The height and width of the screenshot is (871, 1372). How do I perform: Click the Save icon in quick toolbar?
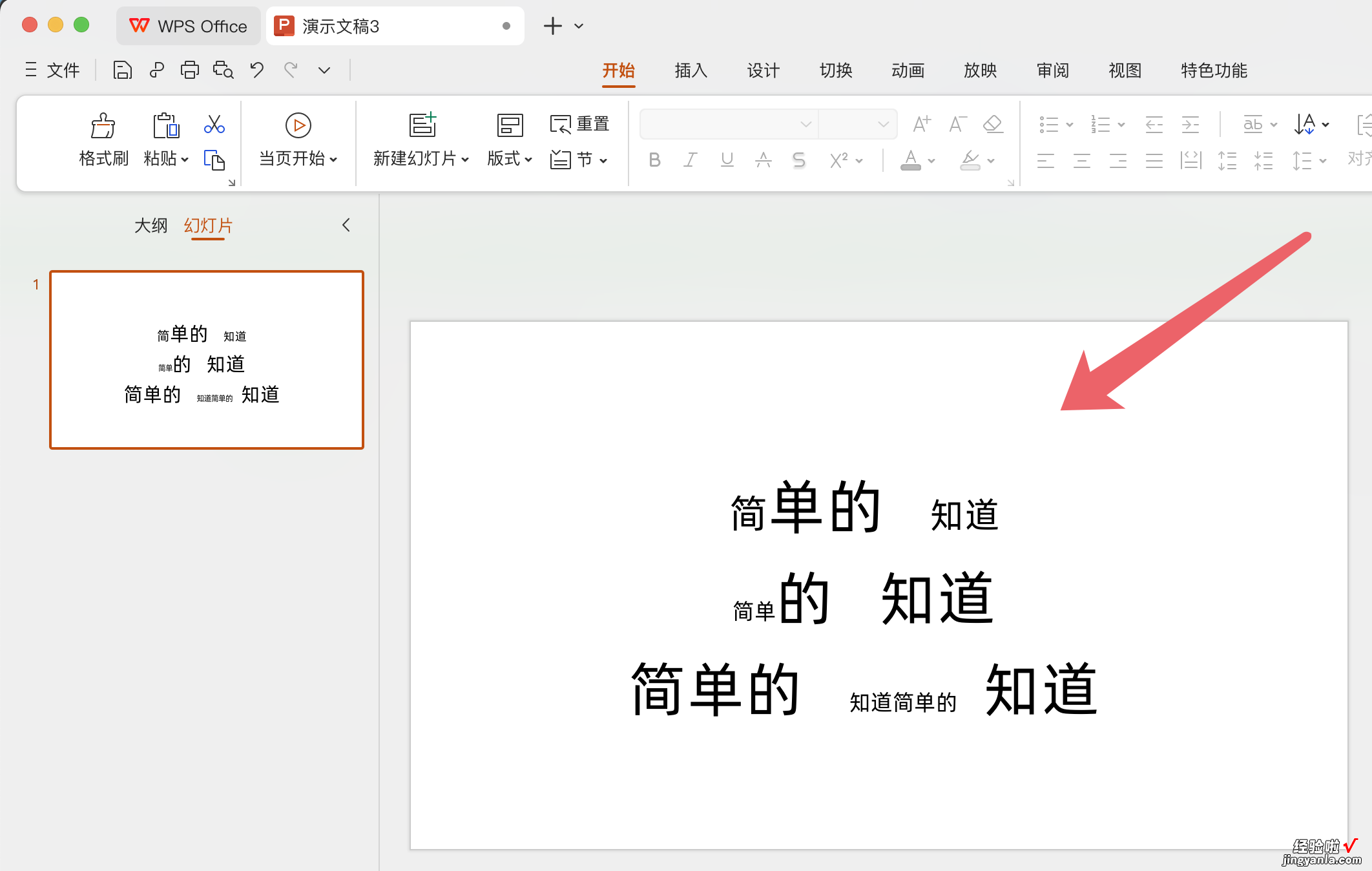pos(122,70)
